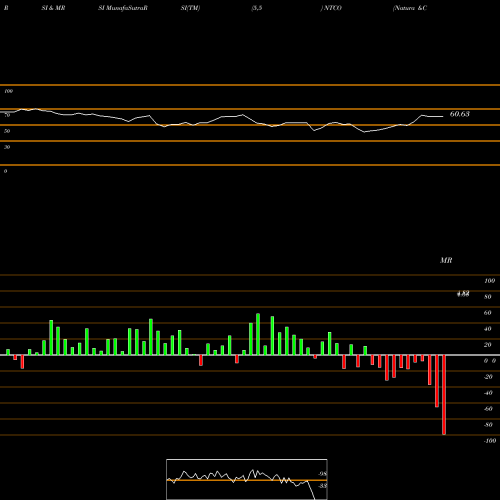The image size is (500, 500).
Task: Open the mini RSI overview chart thumbnail
Action: click(247, 479)
